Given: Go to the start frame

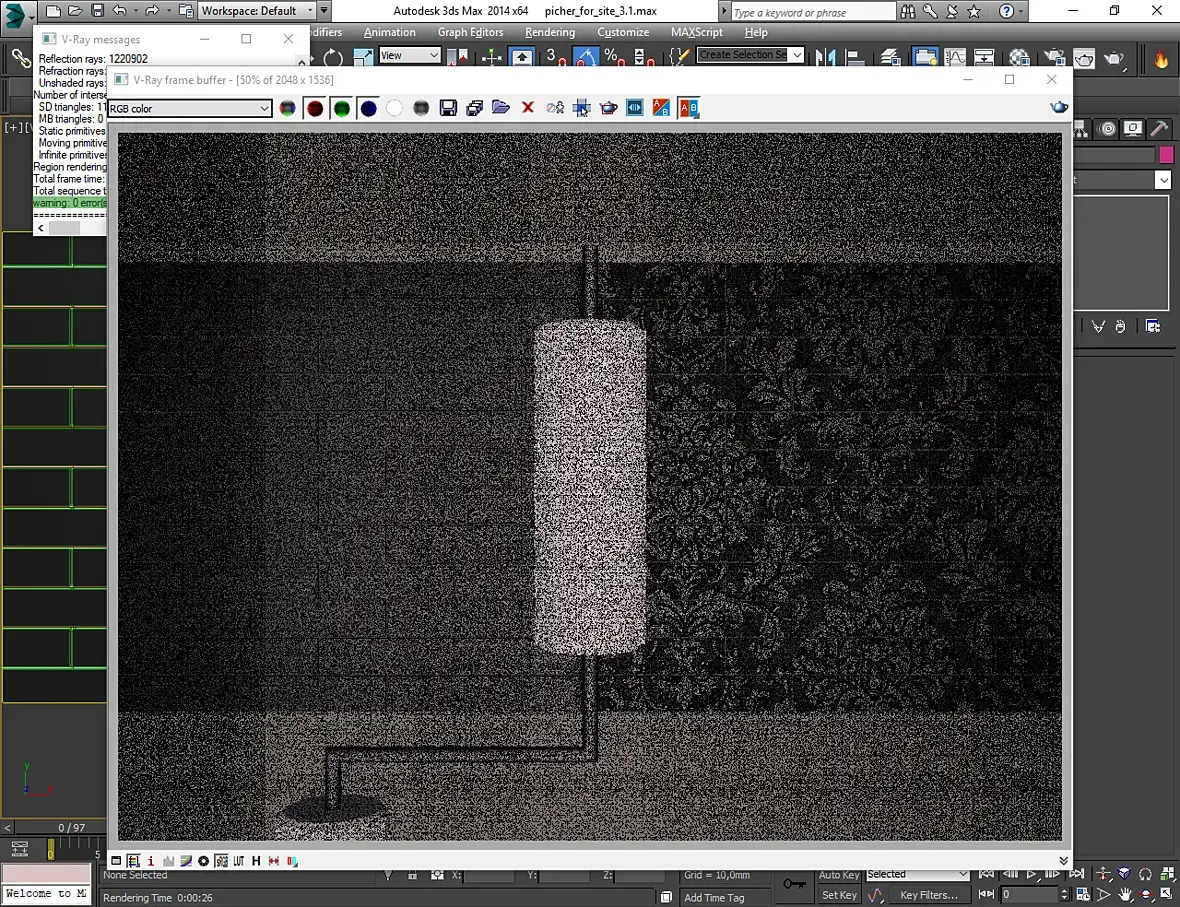Looking at the screenshot, I should click(986, 874).
